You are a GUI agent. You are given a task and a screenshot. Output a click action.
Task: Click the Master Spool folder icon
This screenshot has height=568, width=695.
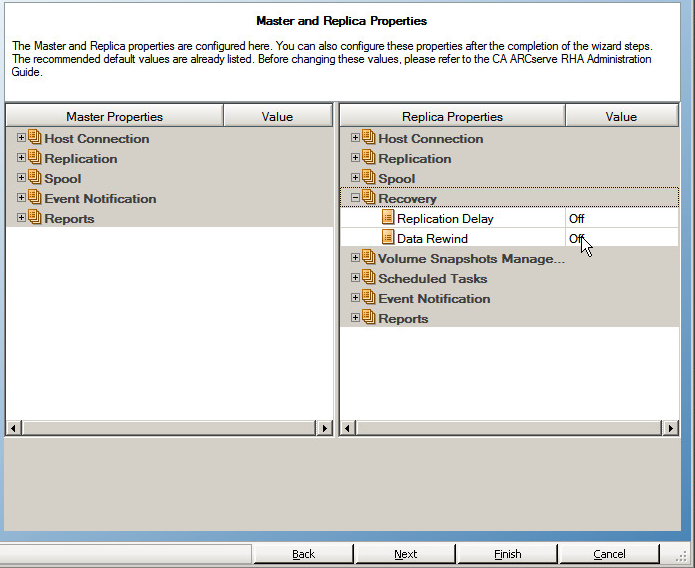[x=35, y=178]
